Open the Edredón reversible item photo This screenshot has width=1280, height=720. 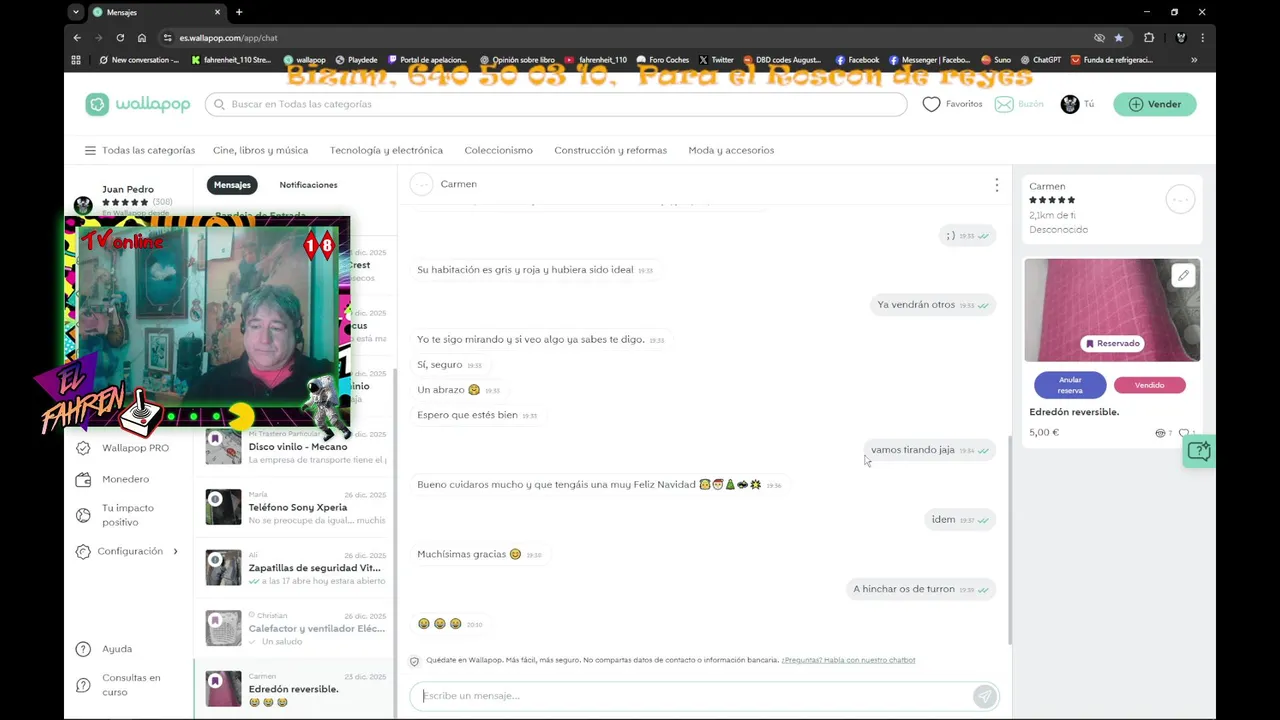coord(1112,310)
